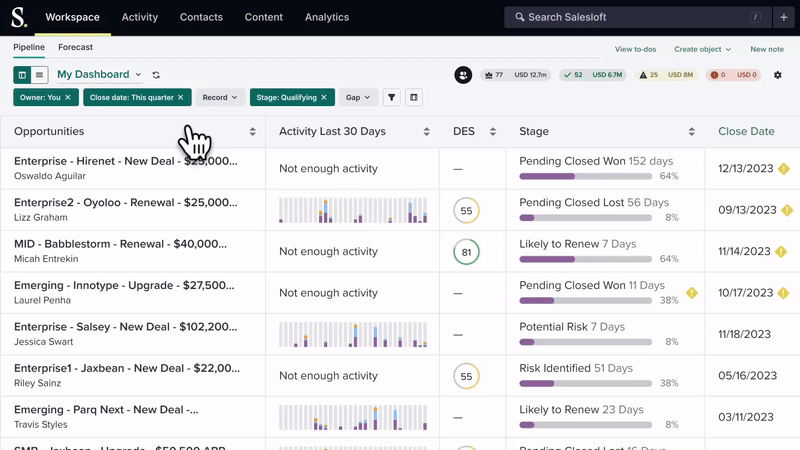Expand the Create object dropdown
800x450 pixels.
tap(703, 49)
